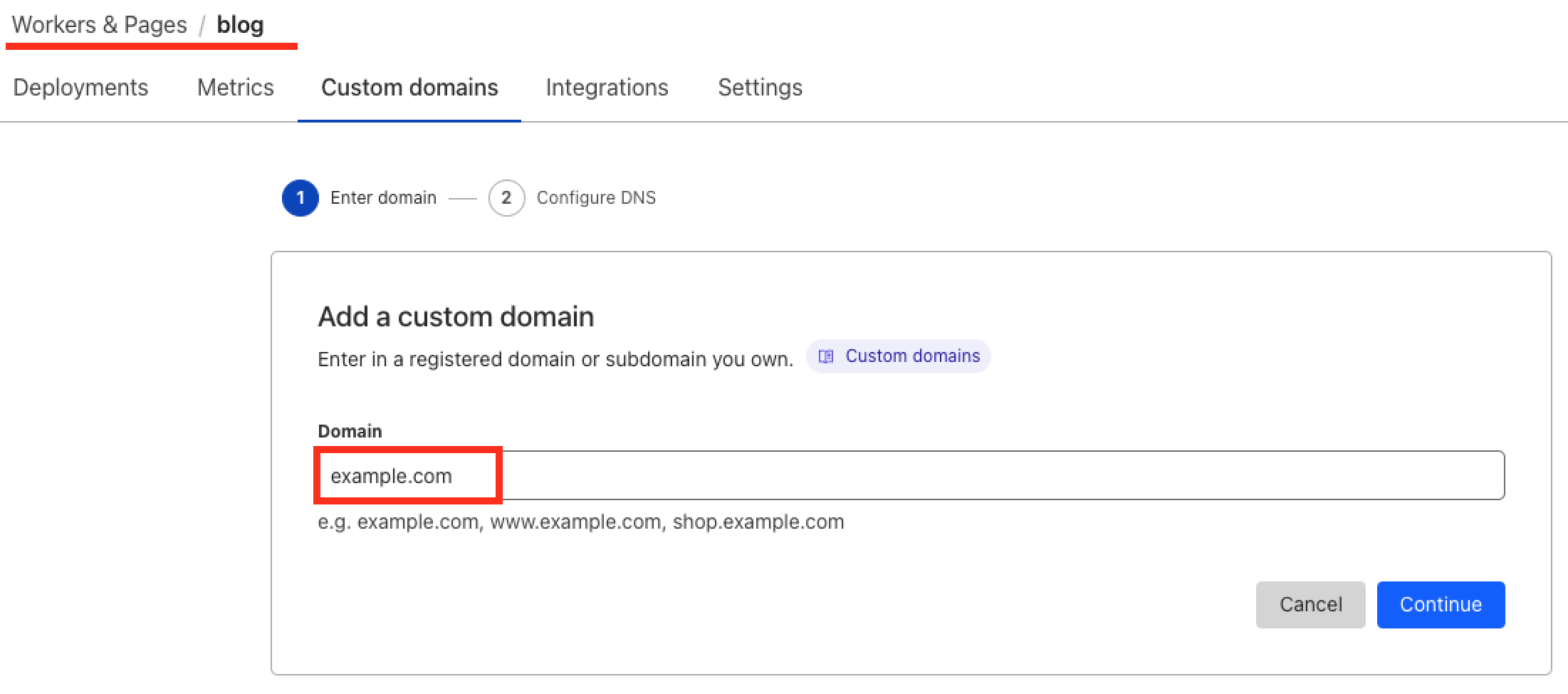Switch to the Metrics tab
The height and width of the screenshot is (694, 1568).
click(x=235, y=87)
